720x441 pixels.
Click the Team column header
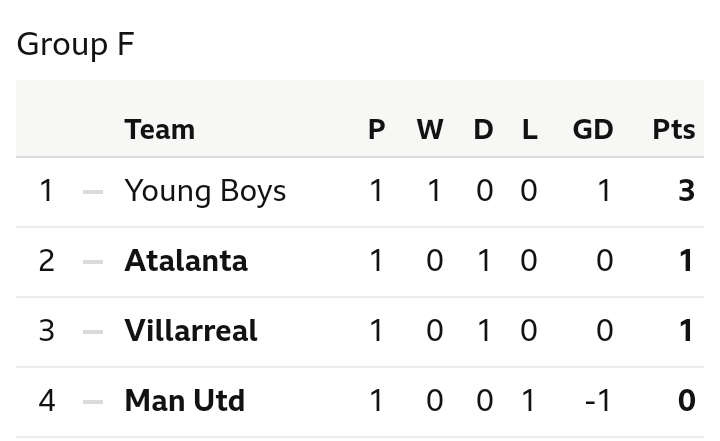pos(160,130)
